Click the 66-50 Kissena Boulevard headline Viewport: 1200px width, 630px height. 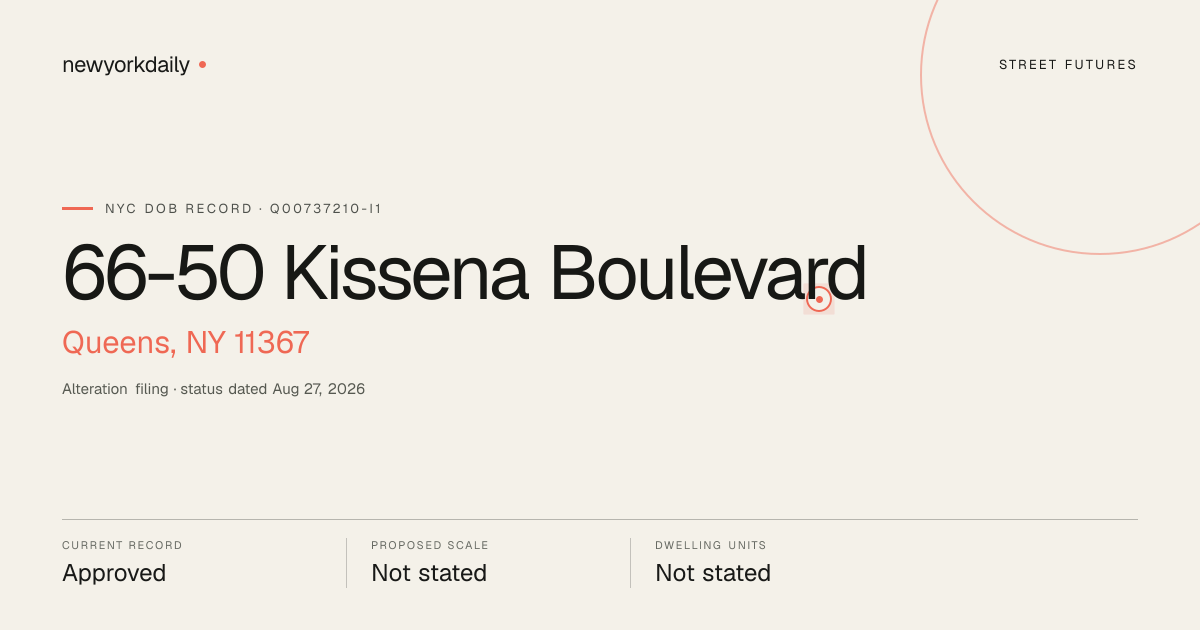click(464, 273)
